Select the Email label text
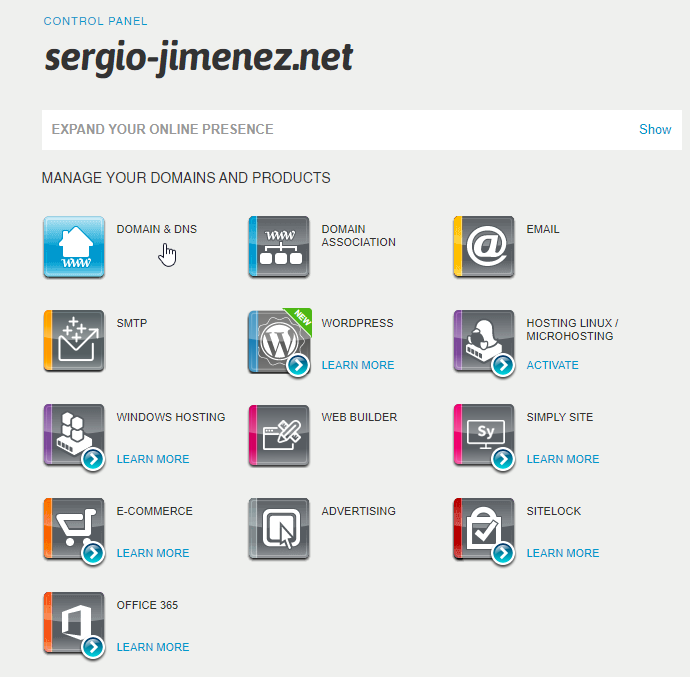 (x=543, y=229)
